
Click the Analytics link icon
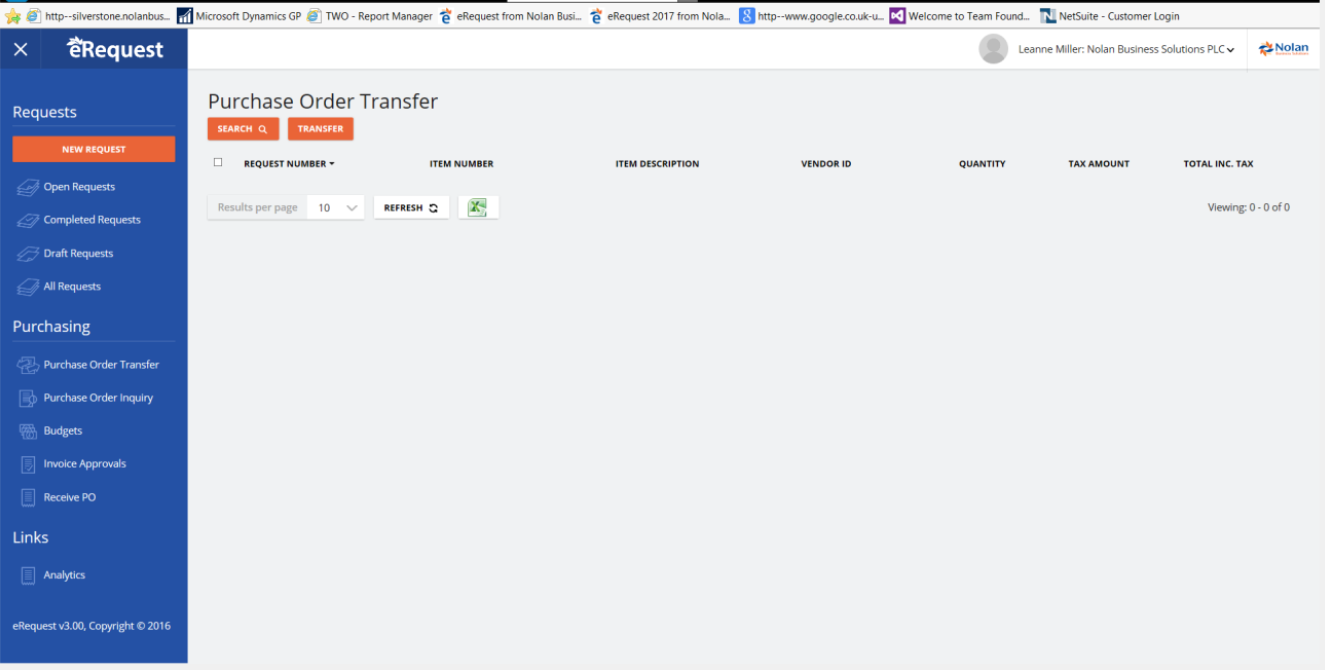pos(27,575)
